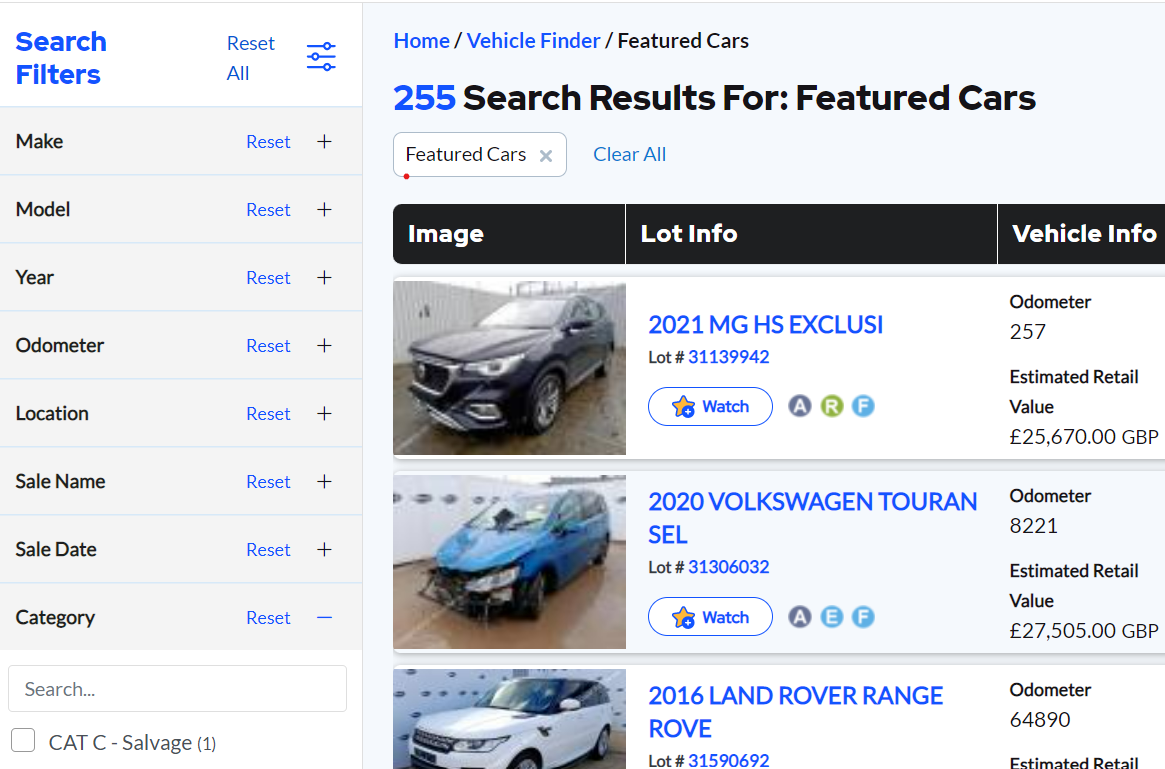Viewport: 1165px width, 769px height.
Task: Click the A badge on MG HS lot
Action: tap(799, 406)
